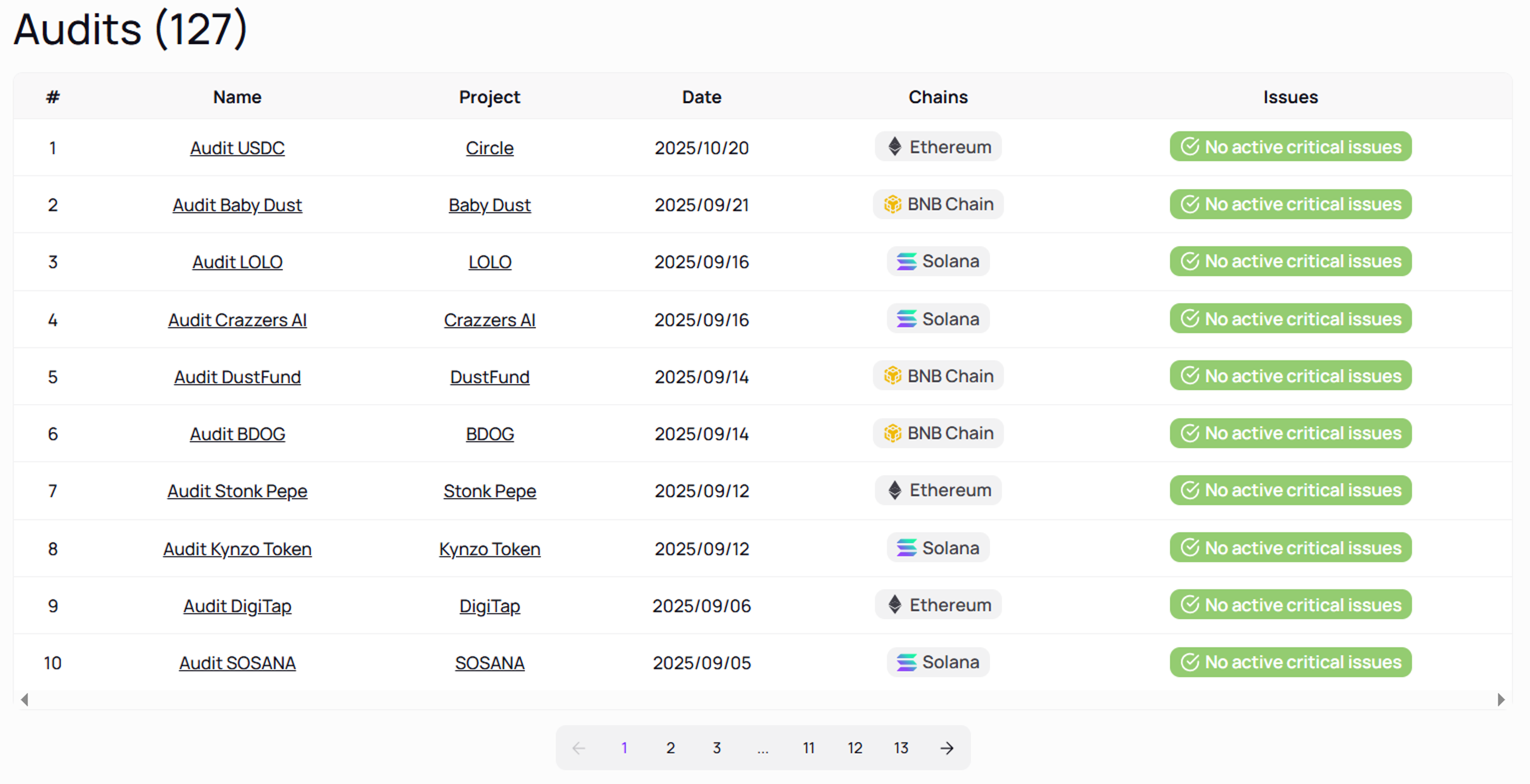Open the Audit Stonk Pepe link
The height and width of the screenshot is (784, 1530).
(237, 491)
